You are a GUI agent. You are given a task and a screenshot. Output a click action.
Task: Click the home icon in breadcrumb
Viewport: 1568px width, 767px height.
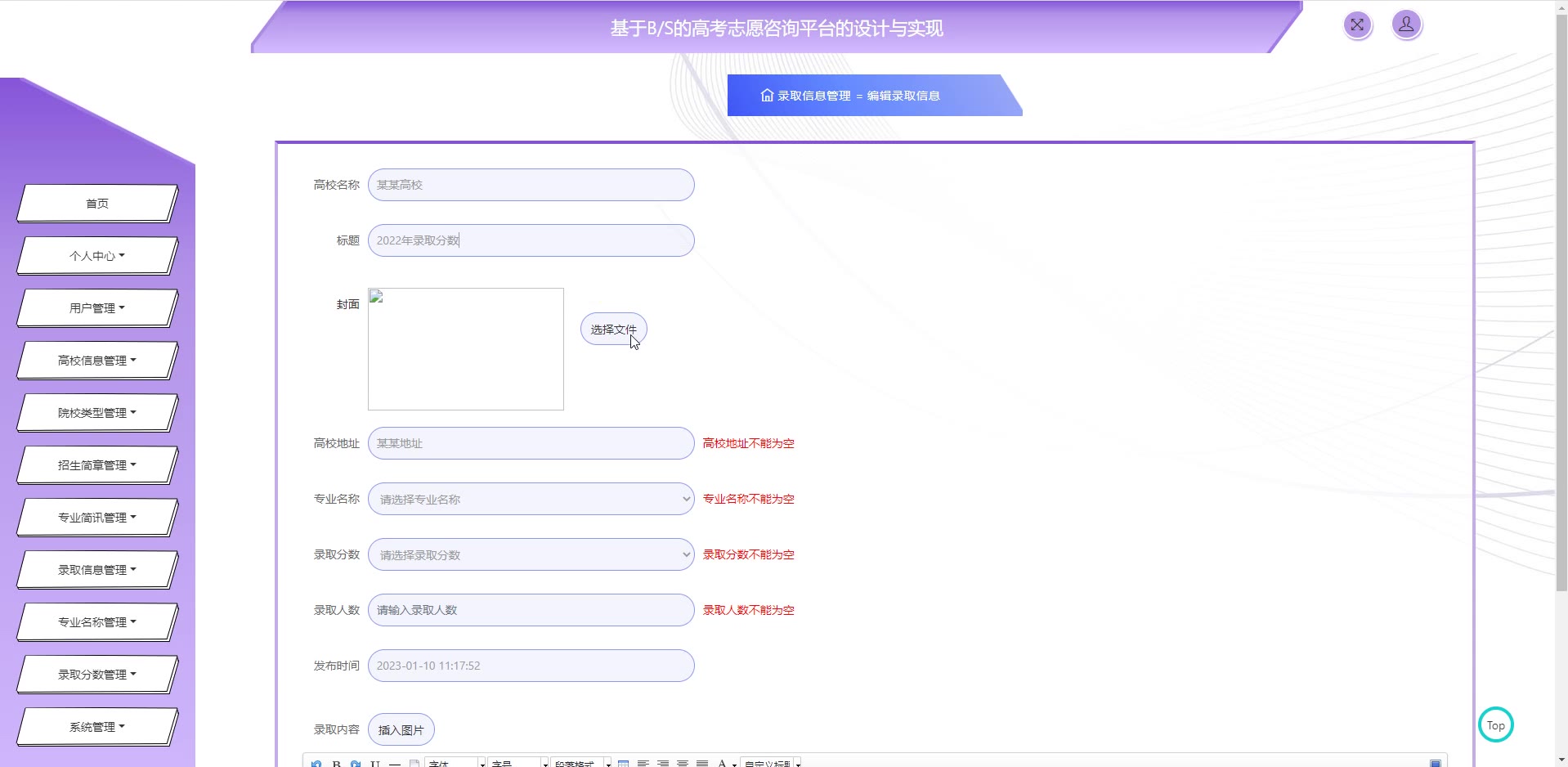click(x=767, y=95)
